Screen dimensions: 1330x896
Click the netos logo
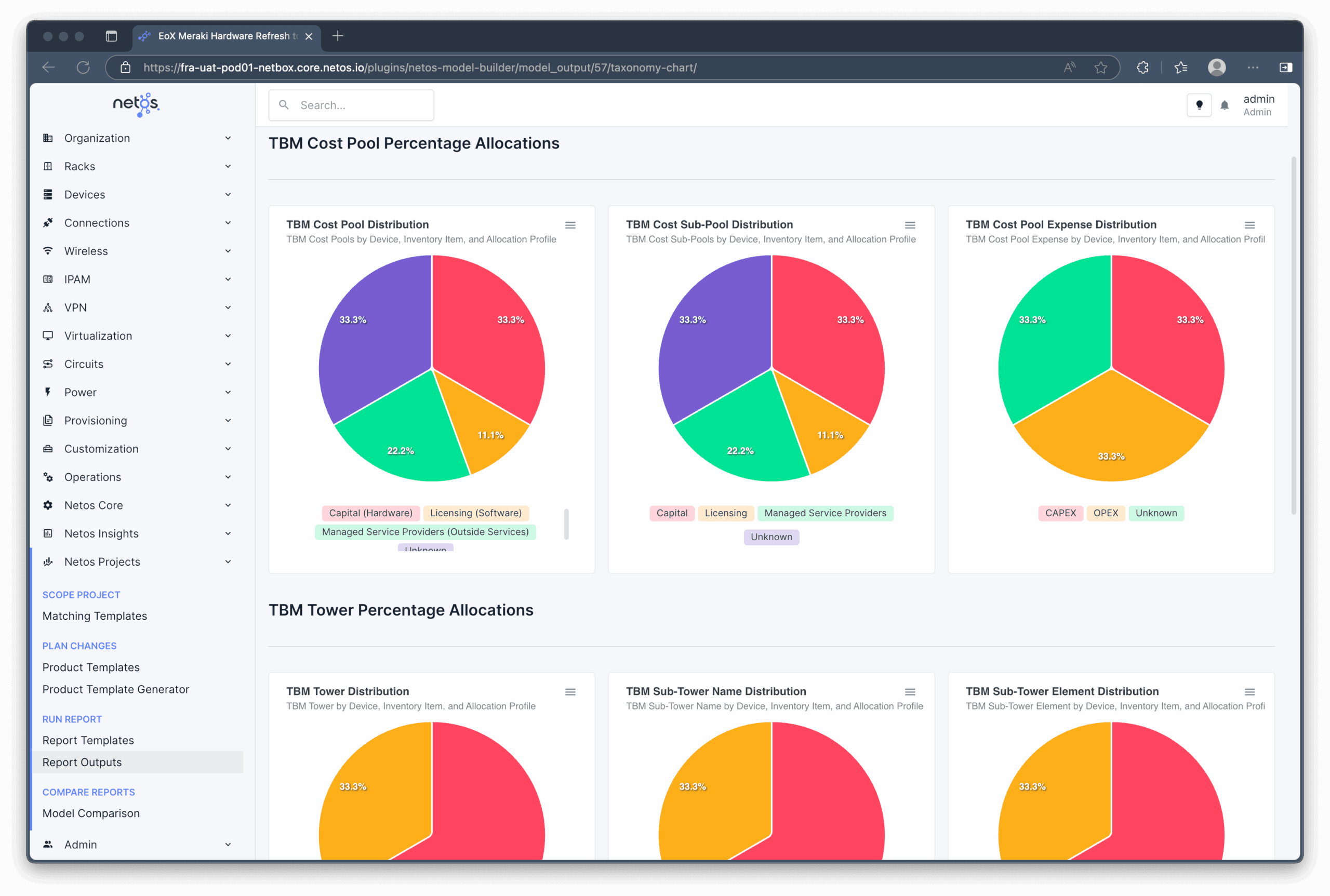point(136,104)
